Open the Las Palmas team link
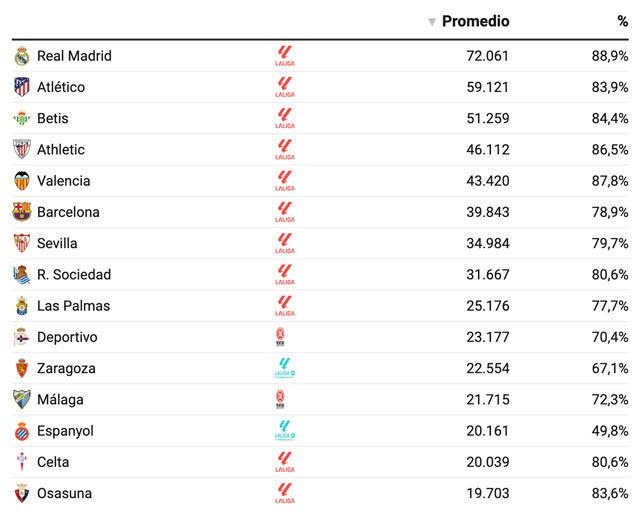This screenshot has width=640, height=512. [x=73, y=306]
